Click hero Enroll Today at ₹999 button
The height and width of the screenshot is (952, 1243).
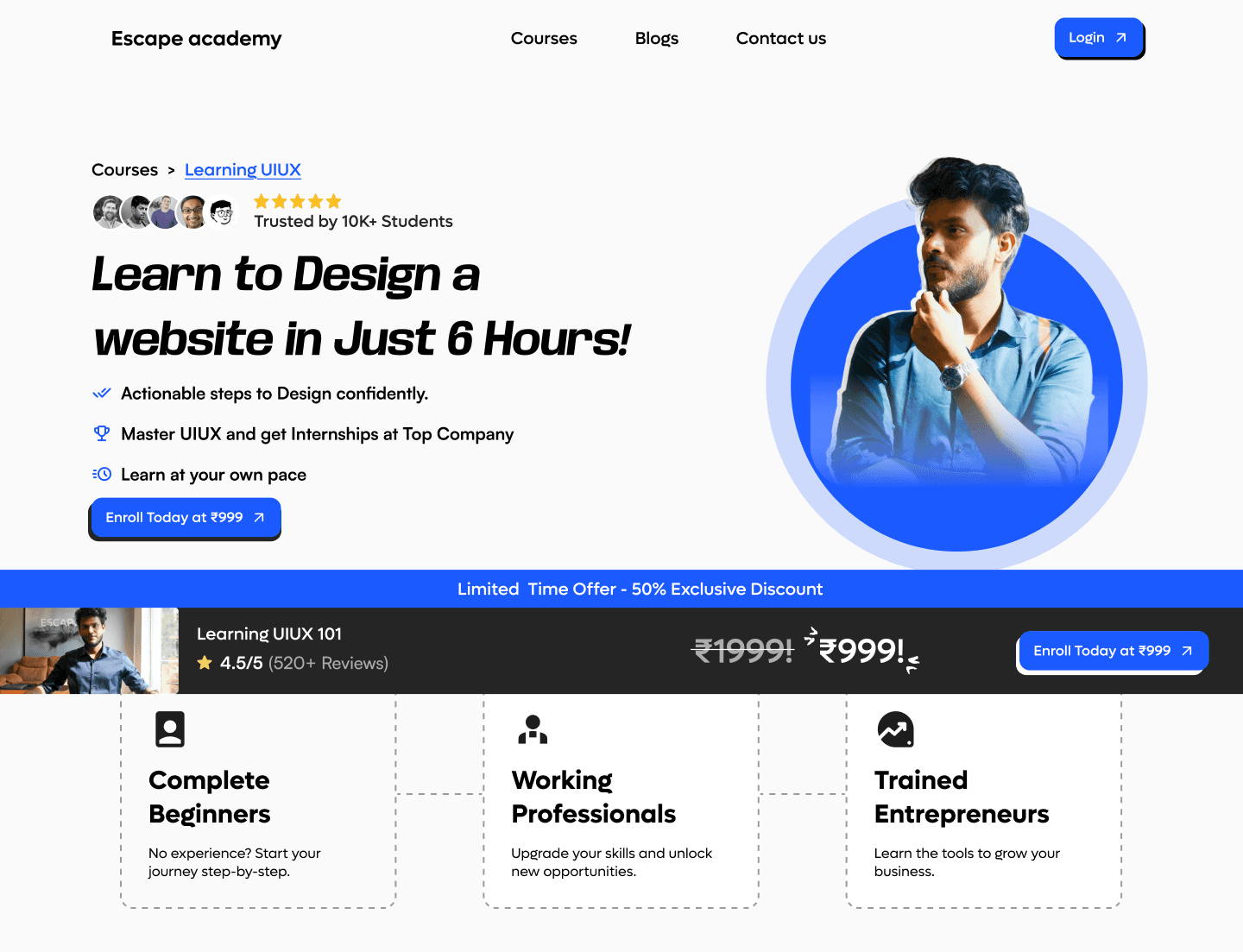[x=186, y=518]
